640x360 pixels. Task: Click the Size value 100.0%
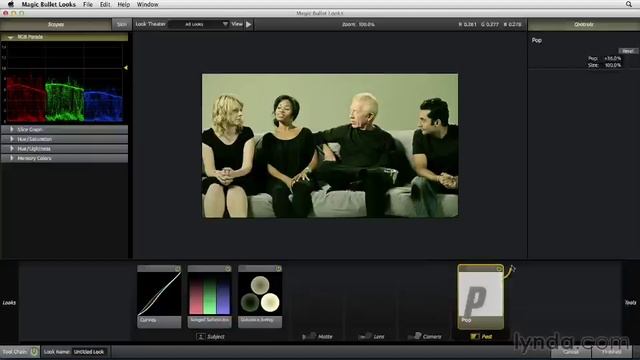pyautogui.click(x=612, y=65)
